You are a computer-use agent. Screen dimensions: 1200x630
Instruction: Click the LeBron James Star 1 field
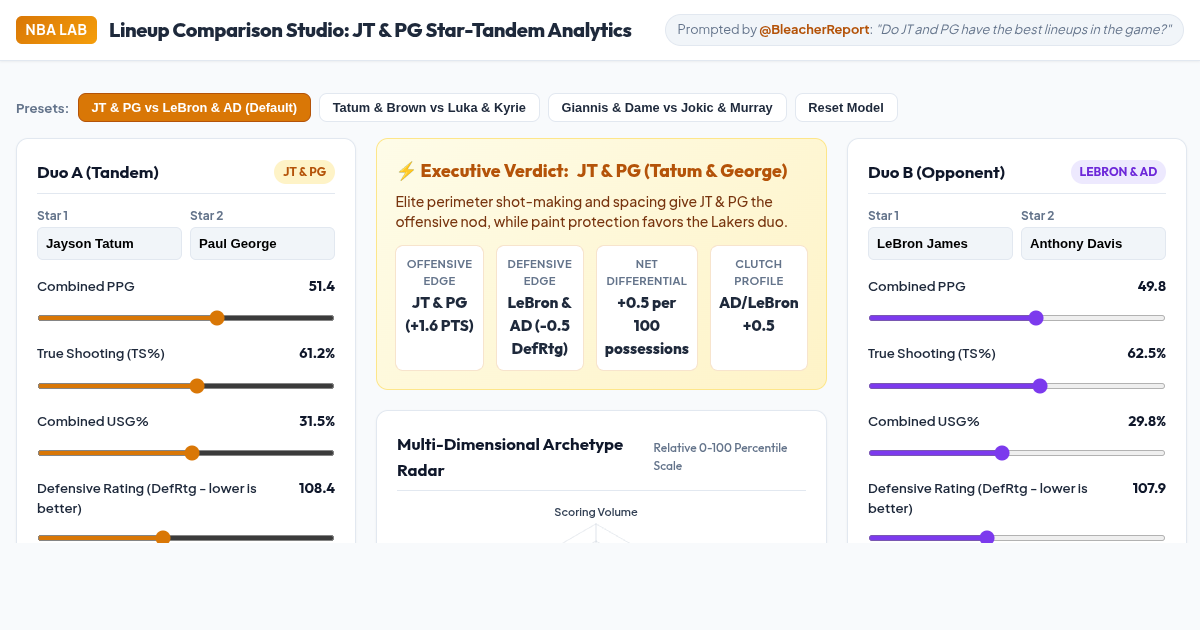tap(940, 244)
